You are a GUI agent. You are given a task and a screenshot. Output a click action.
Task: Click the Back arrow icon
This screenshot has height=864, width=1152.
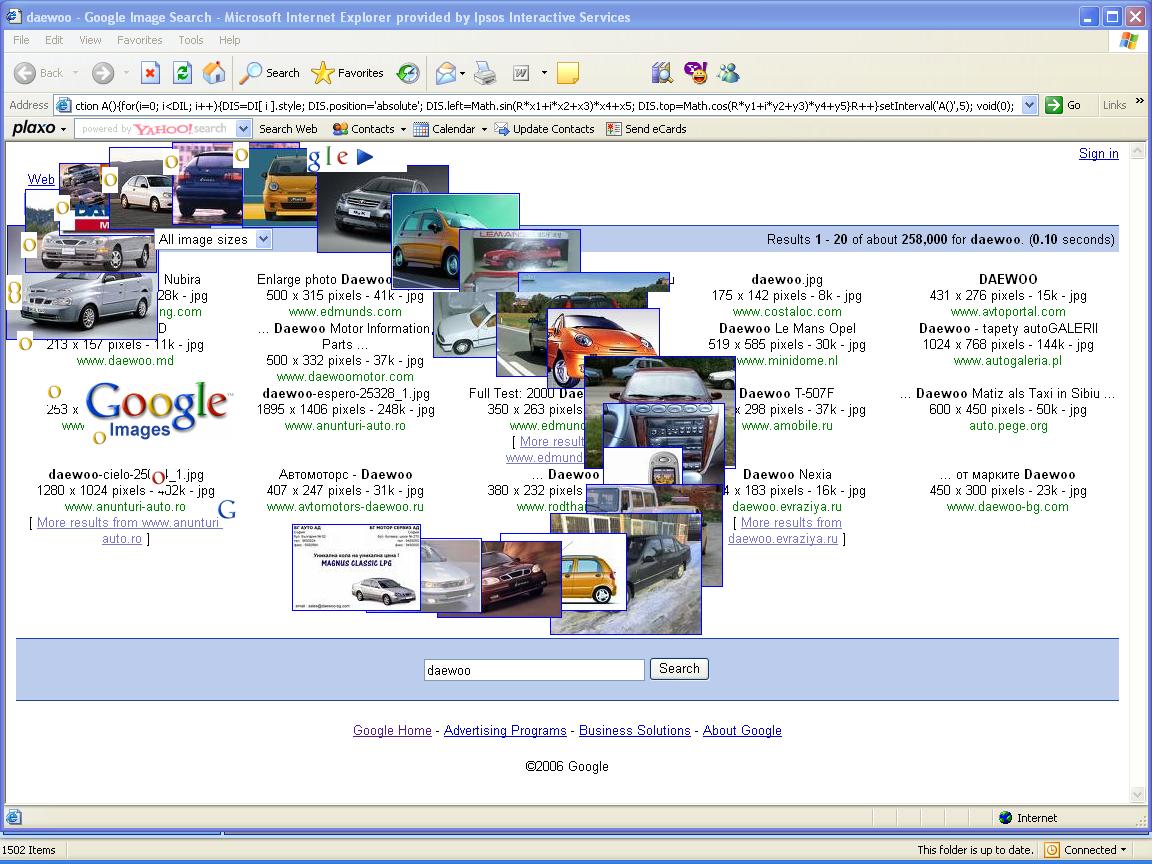(25, 73)
